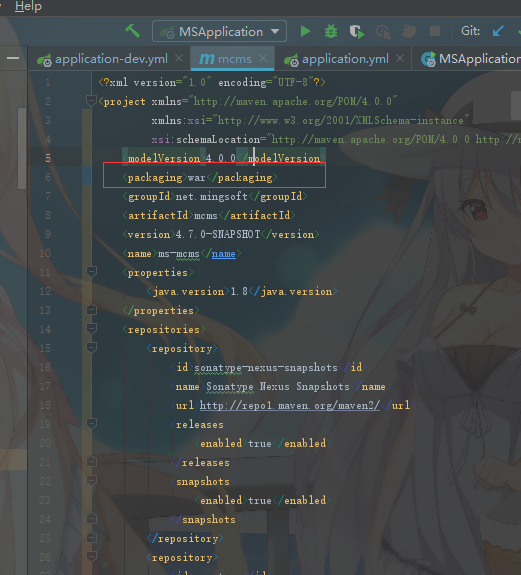Click the underlined closing name tag link
Image resolution: width=521 pixels, height=575 pixels.
(223, 254)
